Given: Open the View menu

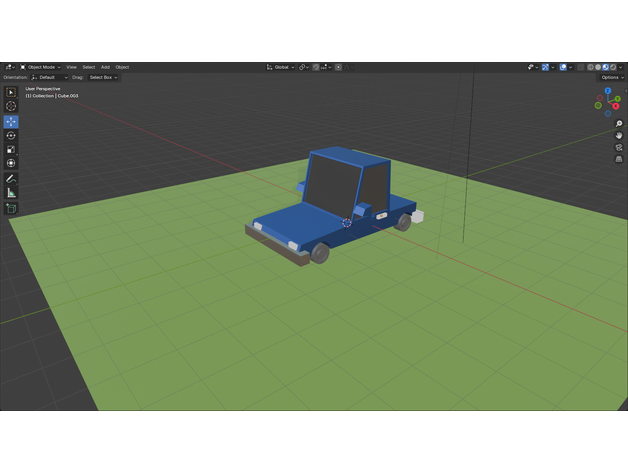Looking at the screenshot, I should (71, 67).
